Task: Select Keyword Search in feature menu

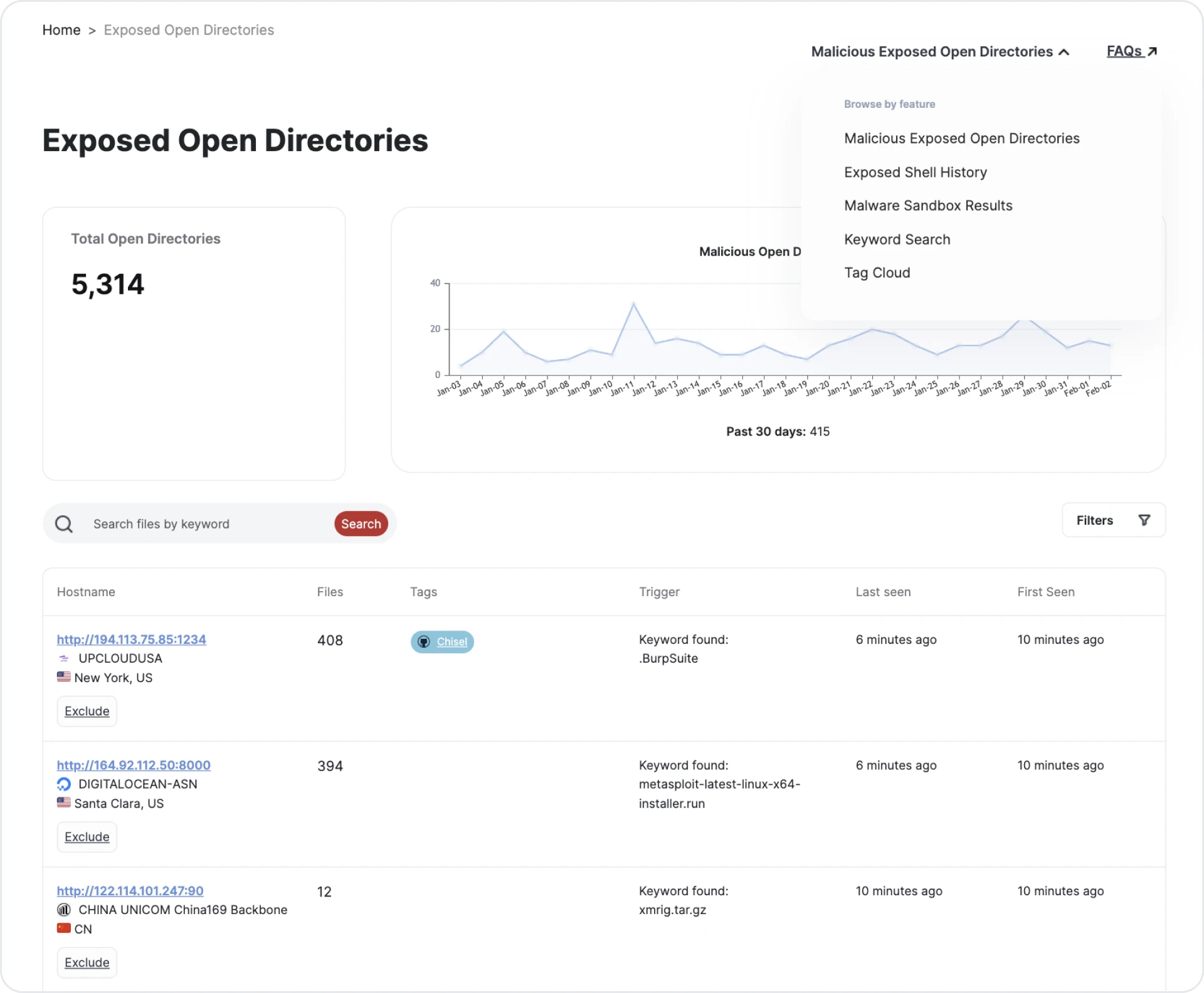Action: (x=897, y=239)
